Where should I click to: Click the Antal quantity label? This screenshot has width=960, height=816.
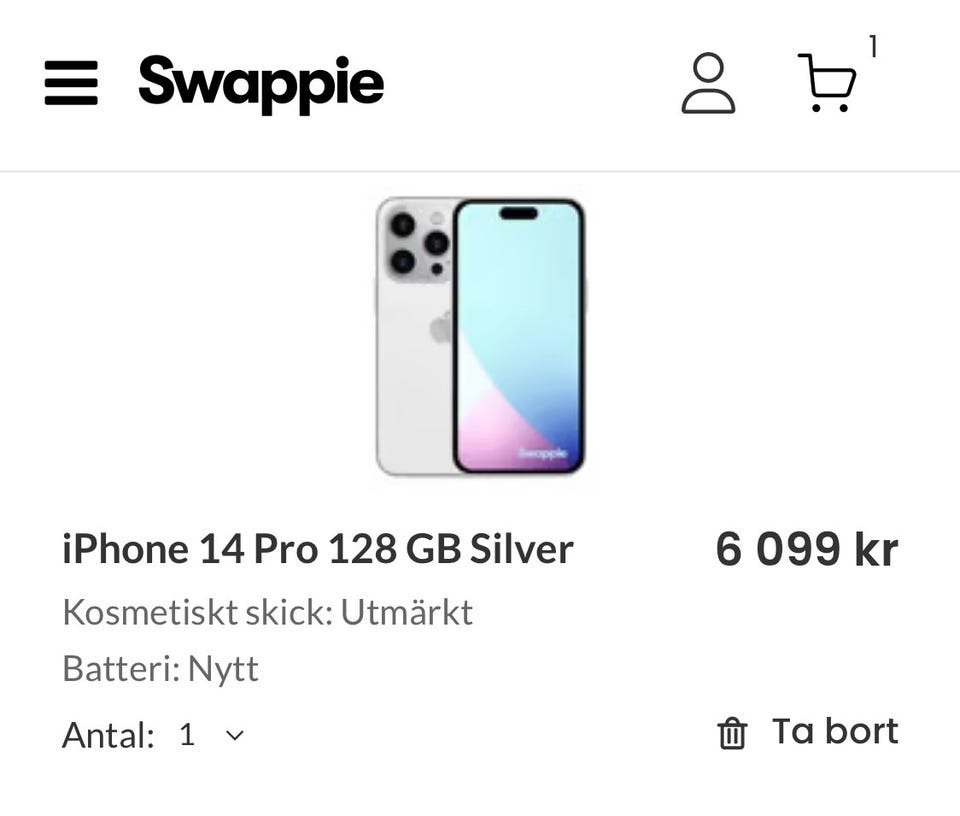point(108,736)
